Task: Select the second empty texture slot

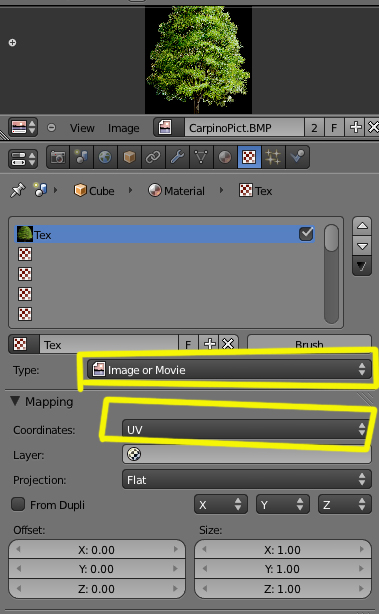Action: coord(25,274)
